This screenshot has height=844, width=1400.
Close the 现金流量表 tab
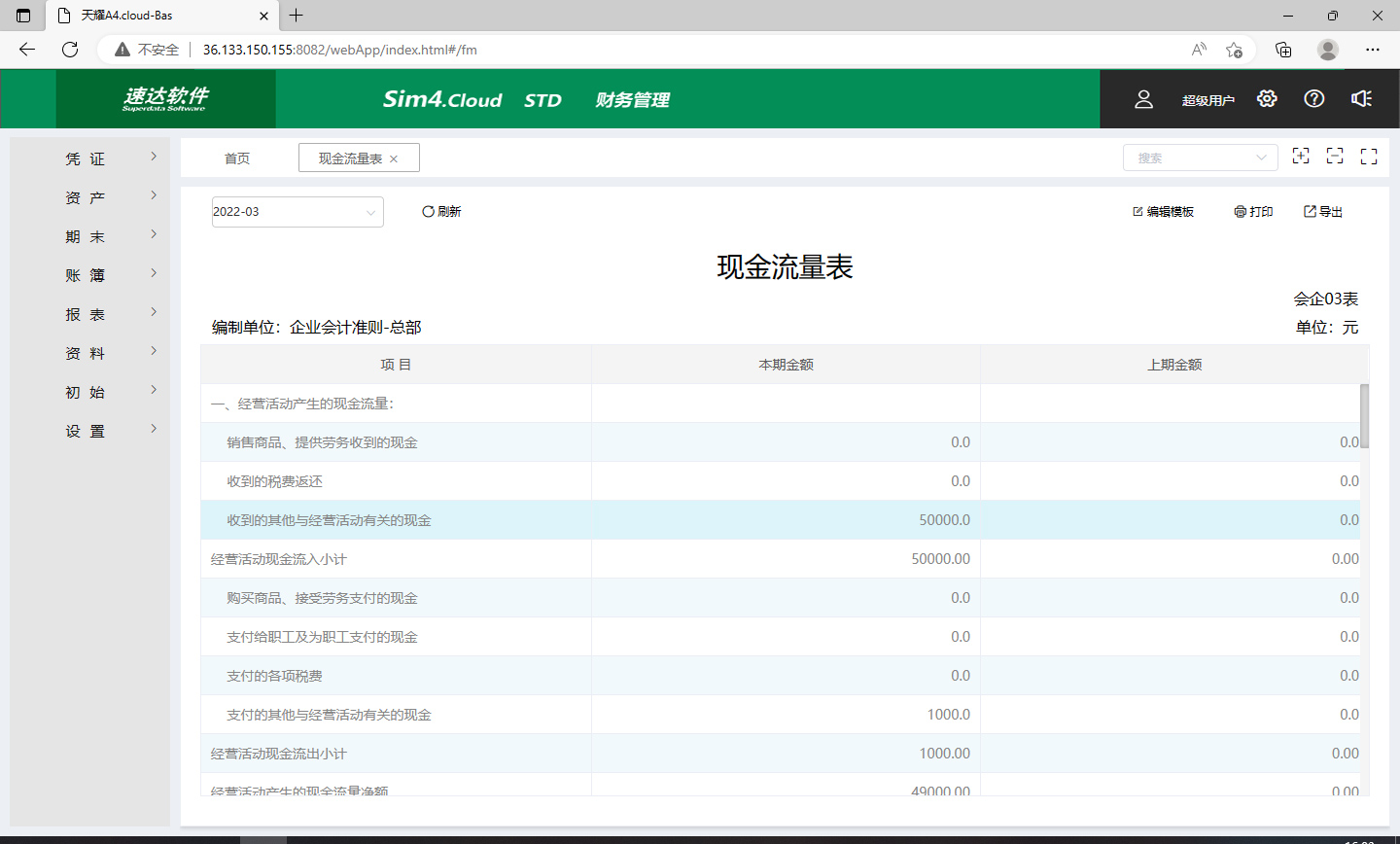[394, 159]
